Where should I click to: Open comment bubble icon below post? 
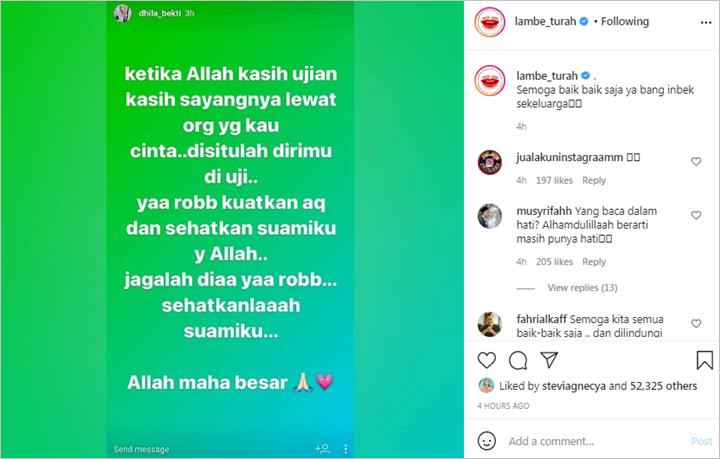pyautogui.click(x=518, y=360)
